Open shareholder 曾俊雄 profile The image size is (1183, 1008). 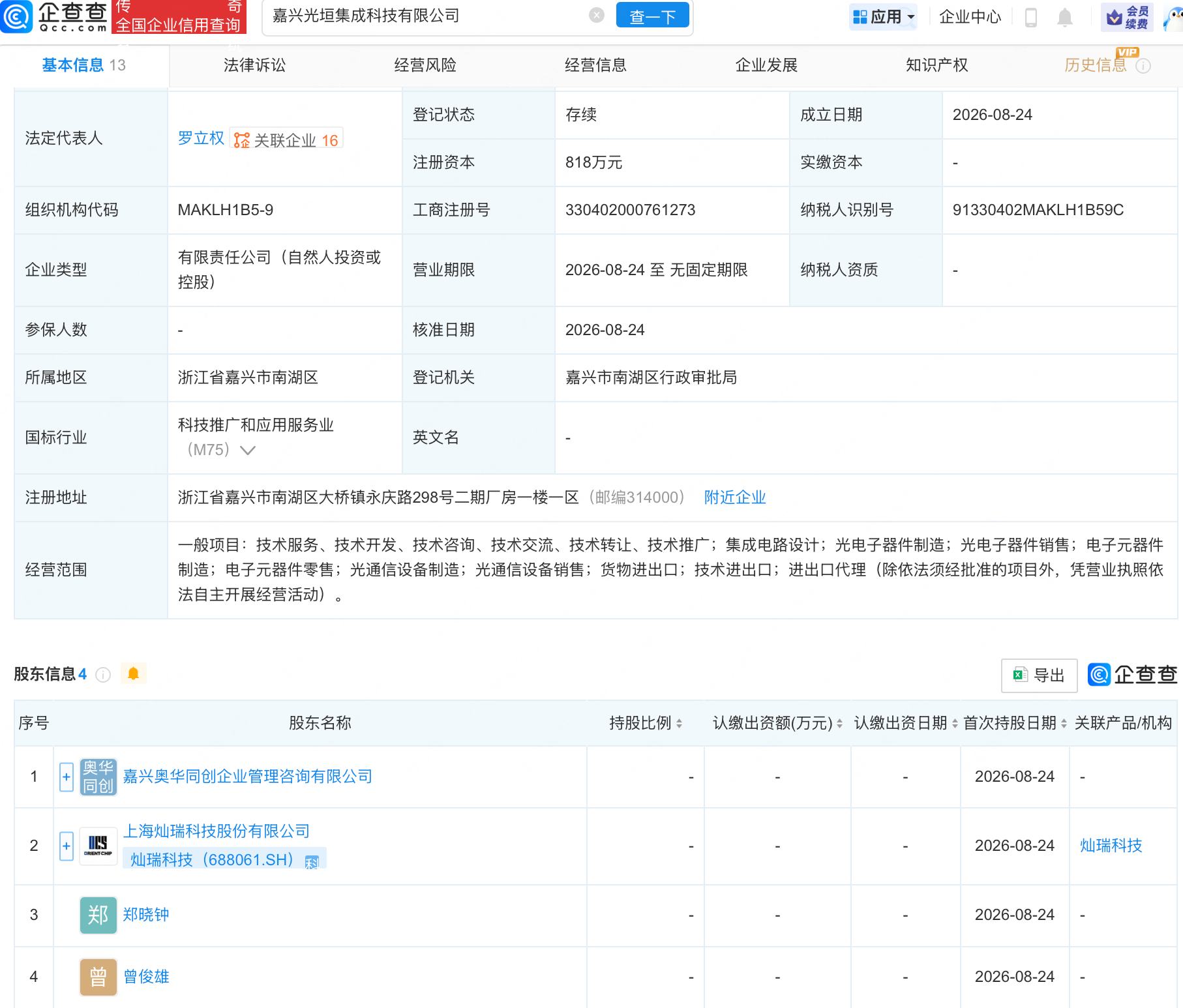click(146, 977)
